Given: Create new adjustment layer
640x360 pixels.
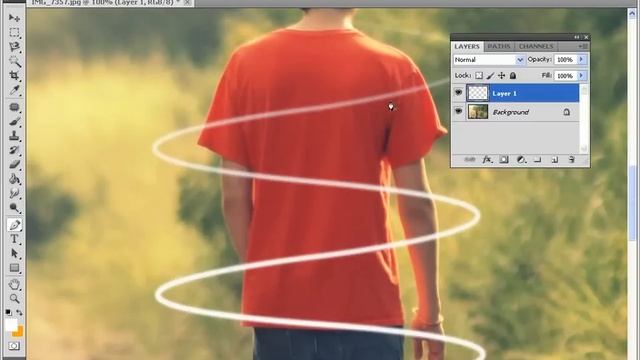Looking at the screenshot, I should coord(521,160).
